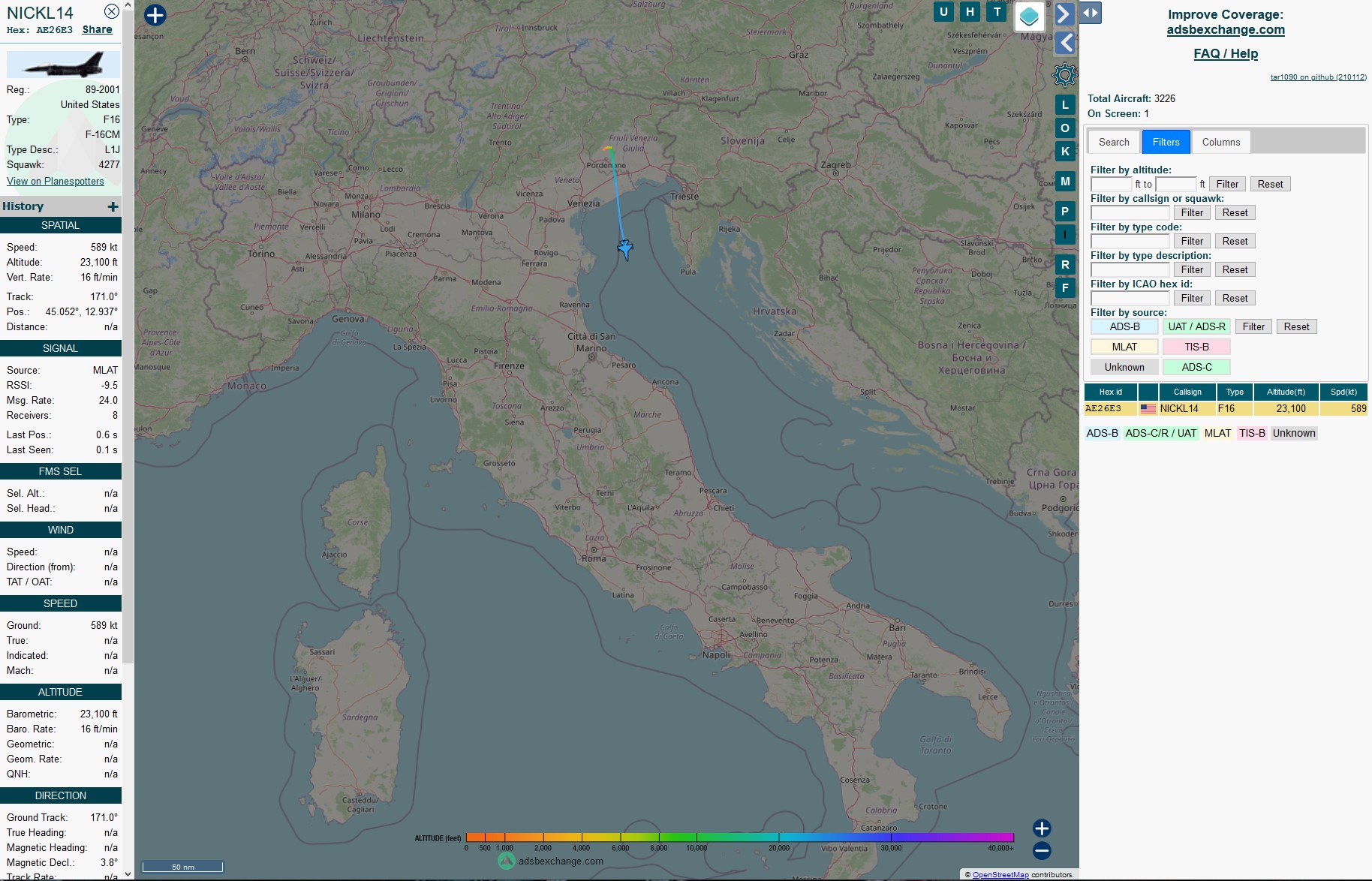Open the FAQ / Help link
Screen dimensions: 1372x881
click(x=1226, y=53)
